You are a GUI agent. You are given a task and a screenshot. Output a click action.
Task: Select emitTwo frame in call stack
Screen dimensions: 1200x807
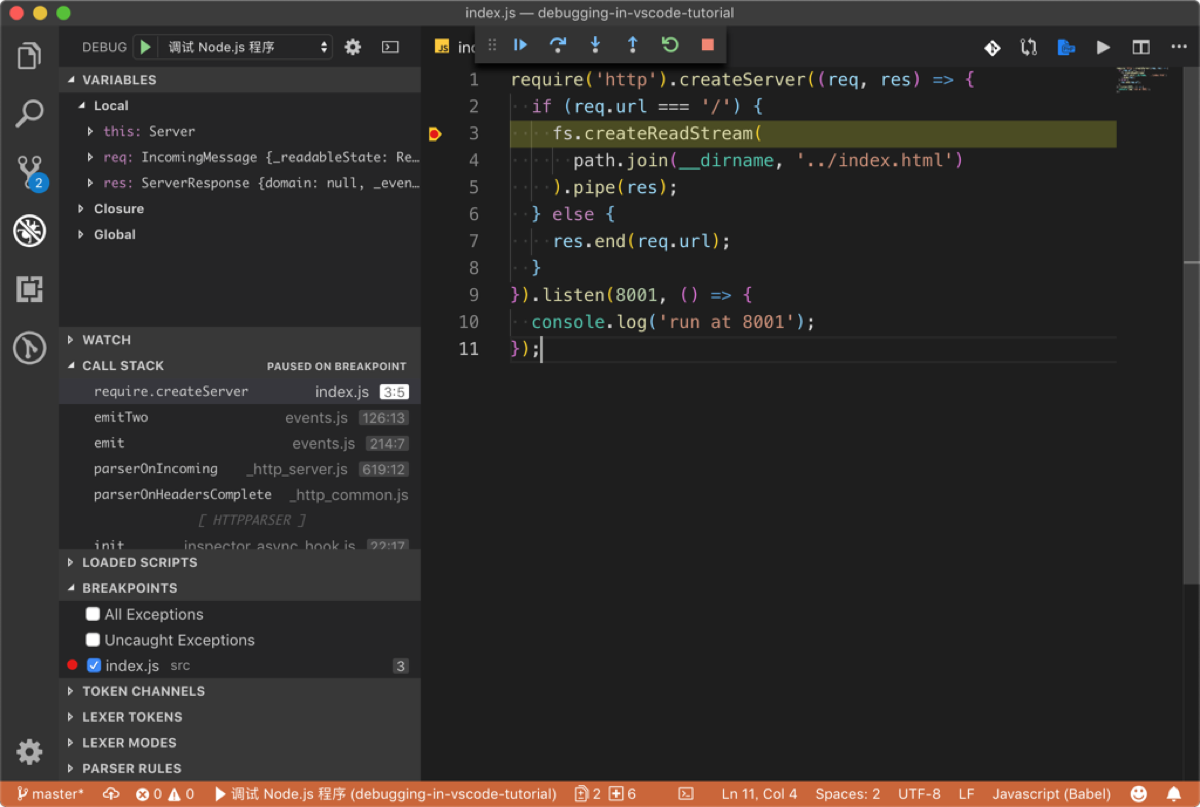click(121, 417)
